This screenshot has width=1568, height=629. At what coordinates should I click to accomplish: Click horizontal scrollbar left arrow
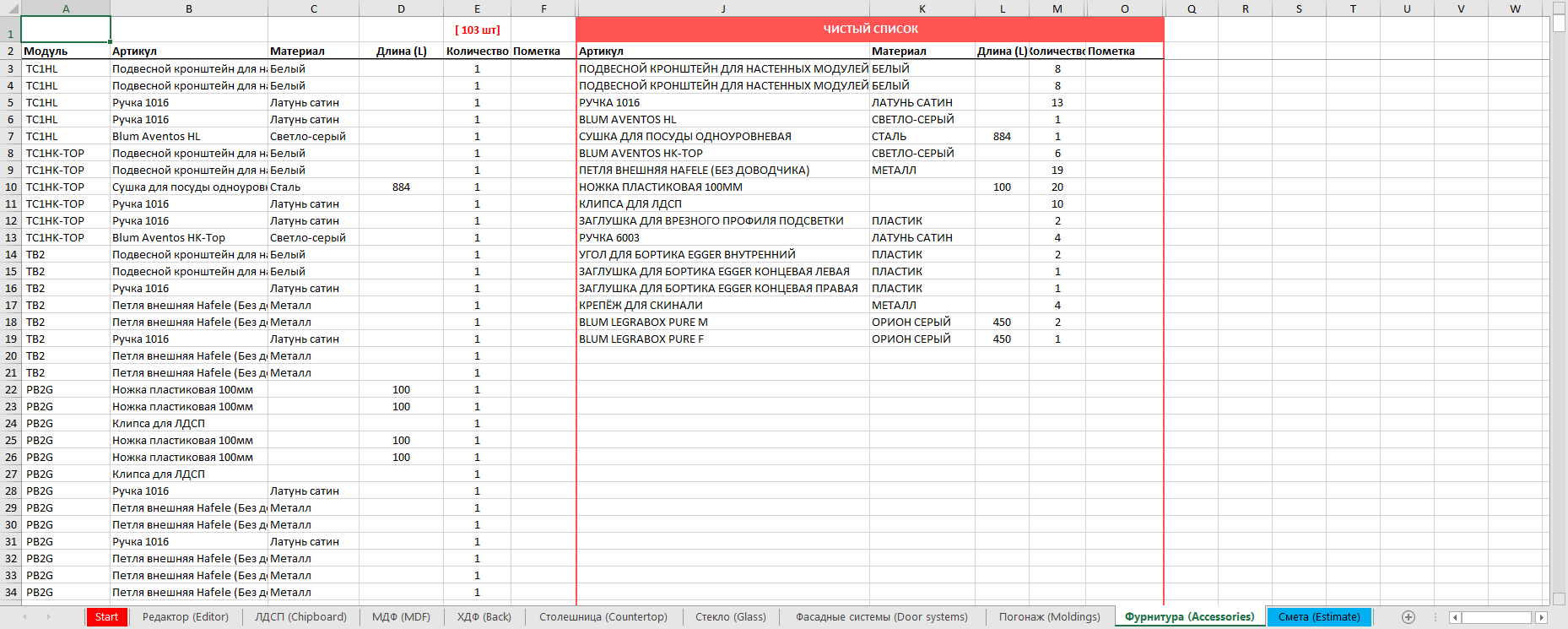pos(1455,617)
